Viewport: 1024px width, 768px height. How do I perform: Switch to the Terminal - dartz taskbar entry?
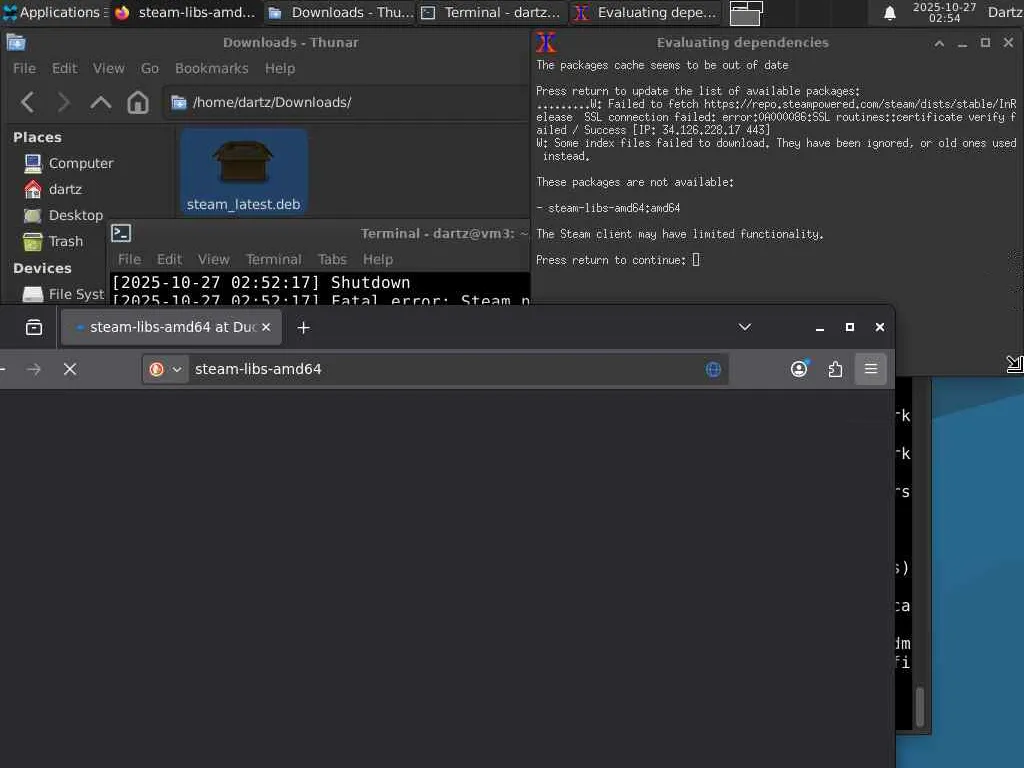coord(492,12)
